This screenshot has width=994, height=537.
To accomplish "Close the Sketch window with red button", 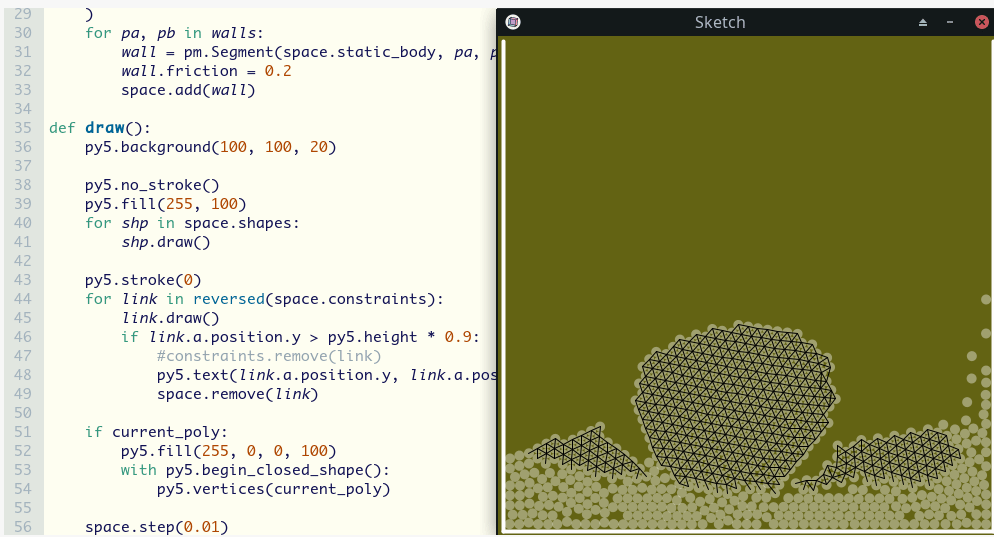I will tap(981, 22).
